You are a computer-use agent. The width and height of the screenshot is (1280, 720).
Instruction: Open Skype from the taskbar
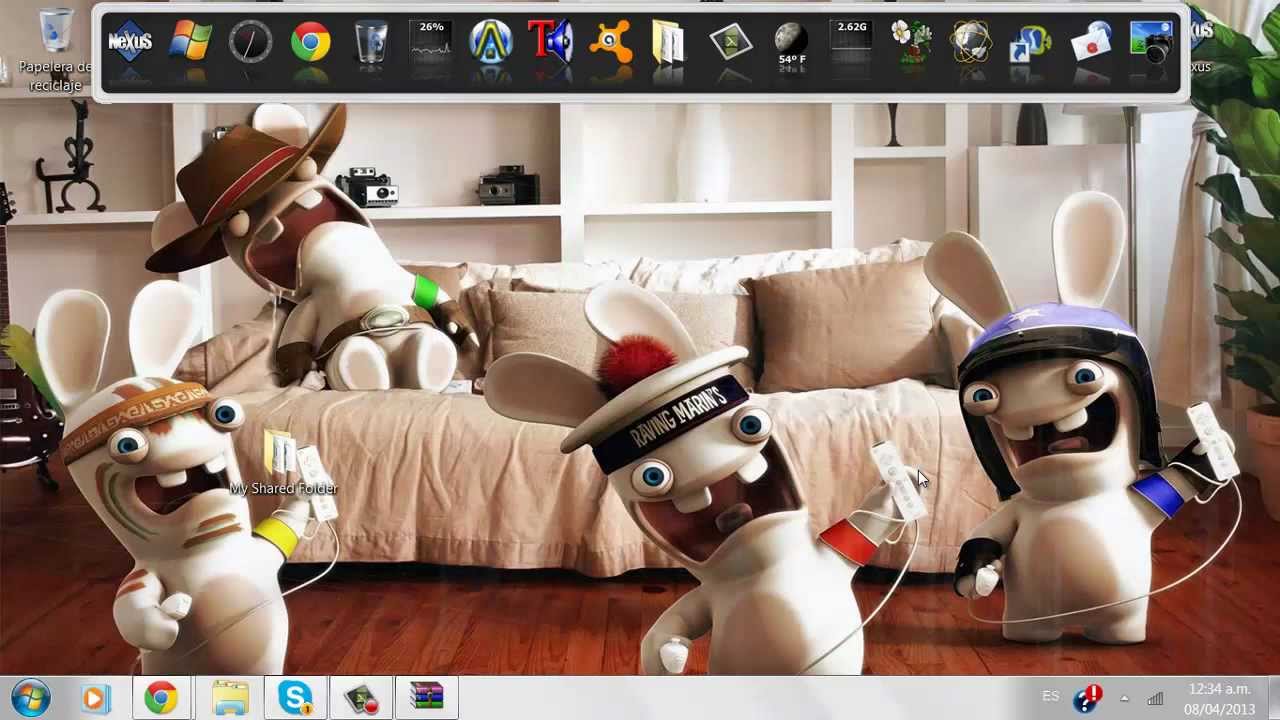[296, 697]
